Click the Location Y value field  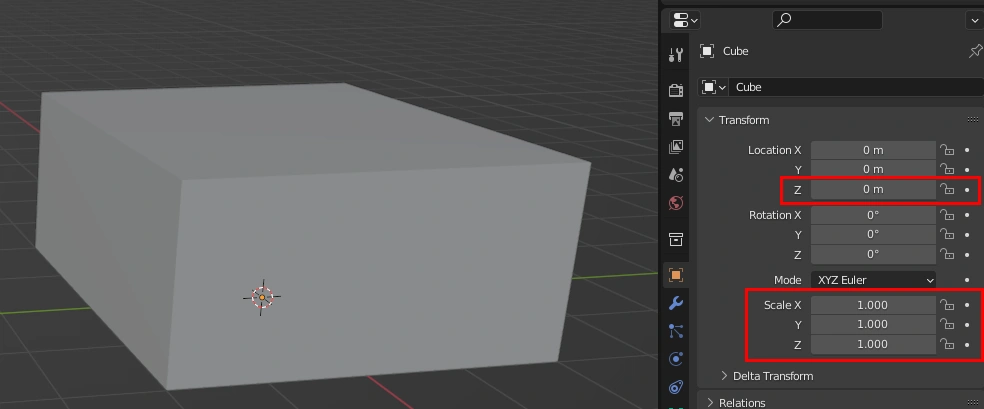(873, 169)
